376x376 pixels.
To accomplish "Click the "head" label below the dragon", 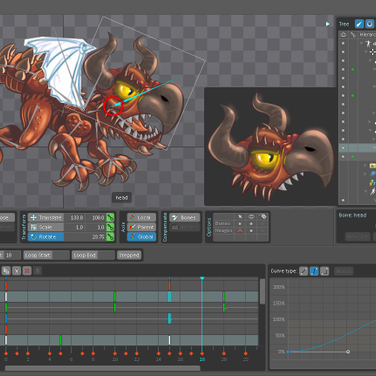I will (121, 198).
